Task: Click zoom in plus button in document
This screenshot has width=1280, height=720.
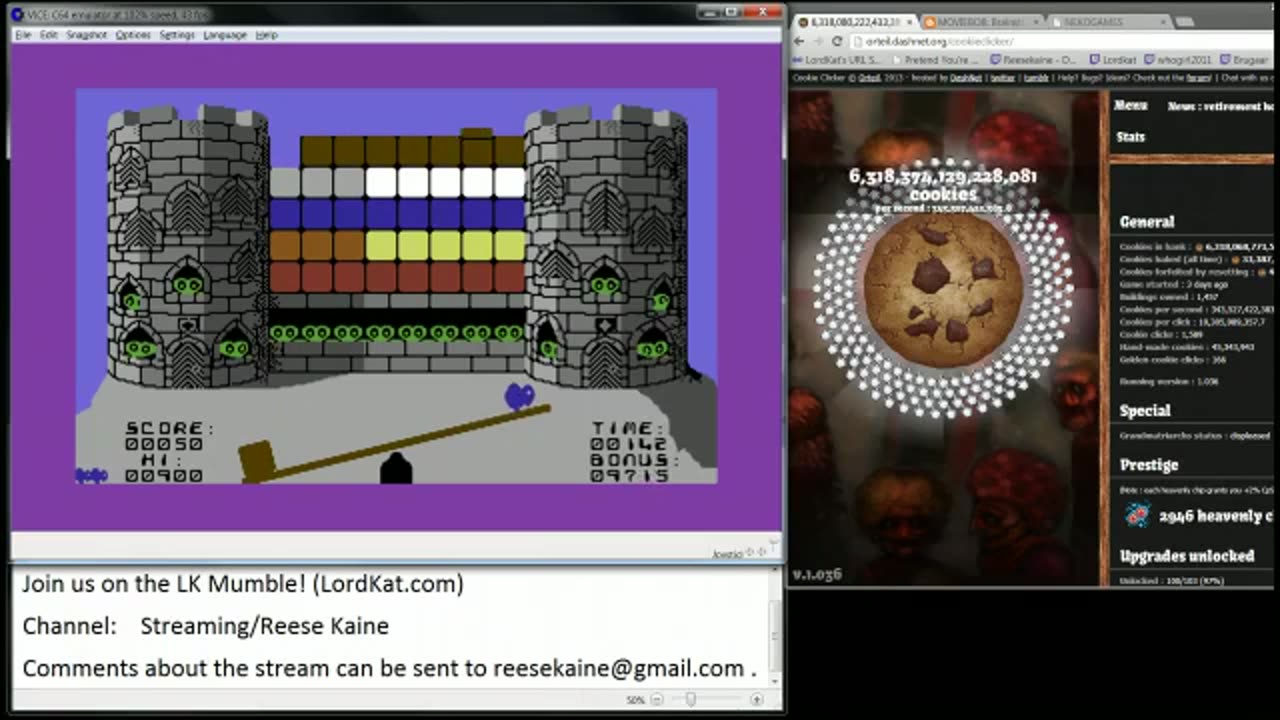Action: pyautogui.click(x=757, y=700)
